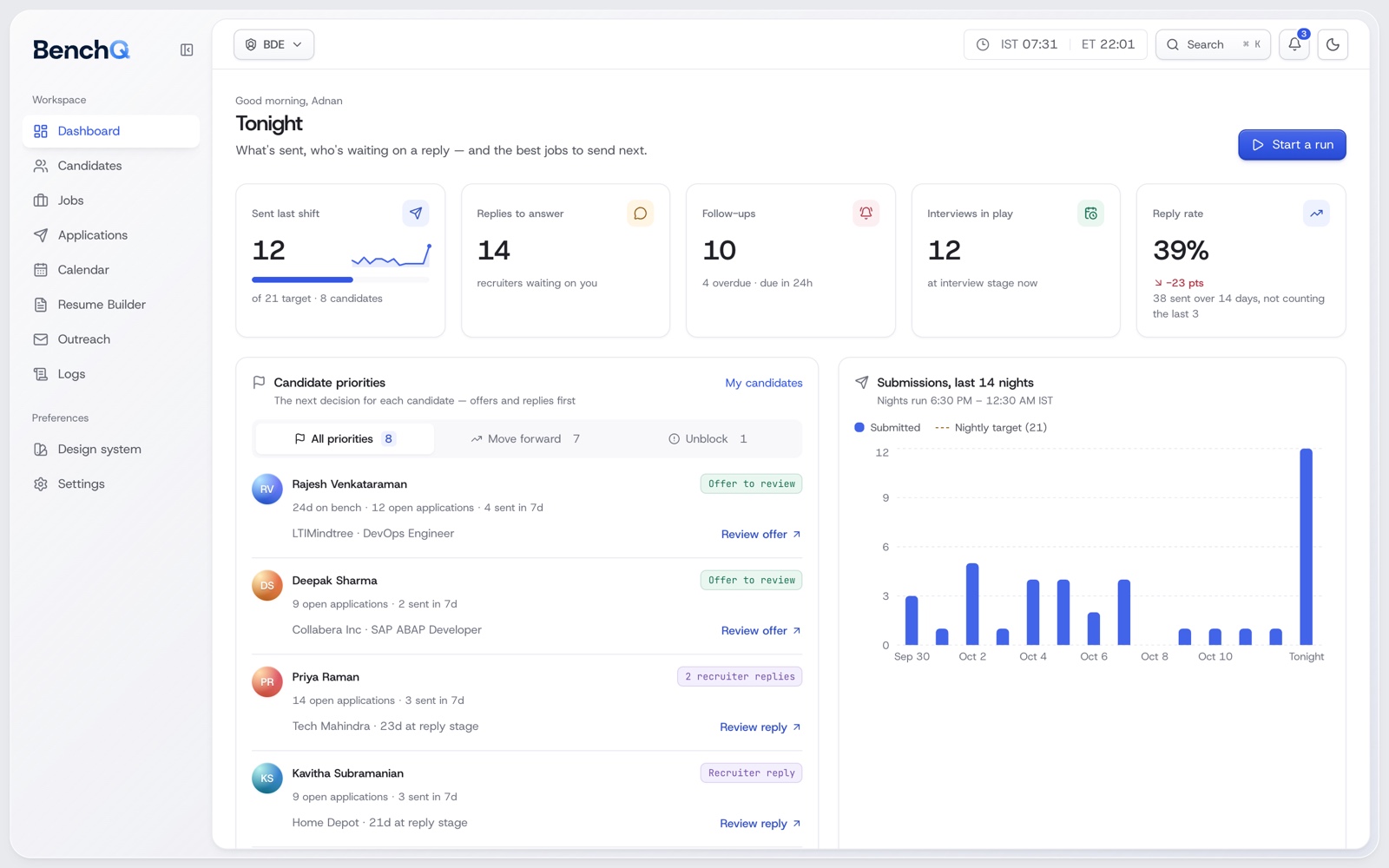Click Review reply for Priya Raman
This screenshot has height=868, width=1389.
pos(760,727)
